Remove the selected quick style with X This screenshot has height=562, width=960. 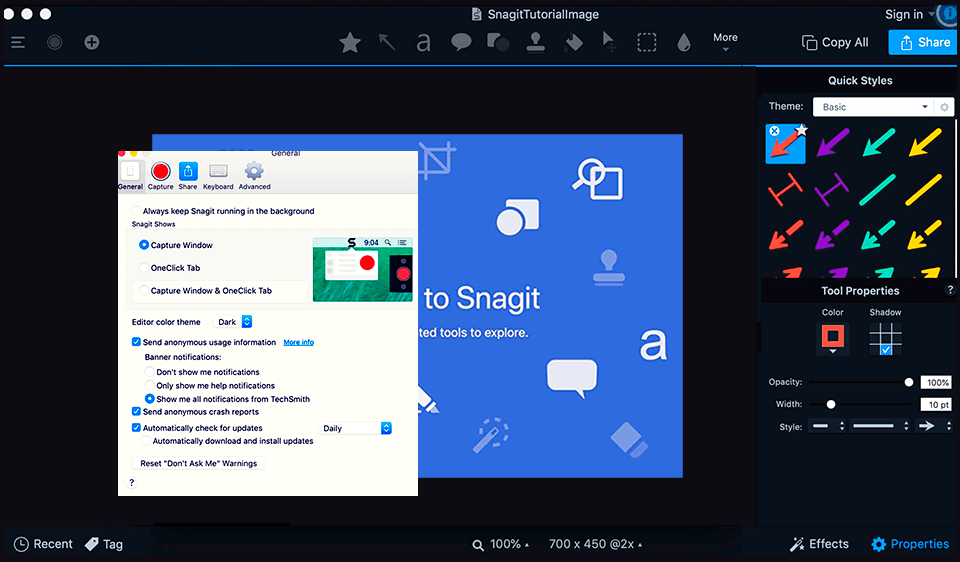point(774,130)
